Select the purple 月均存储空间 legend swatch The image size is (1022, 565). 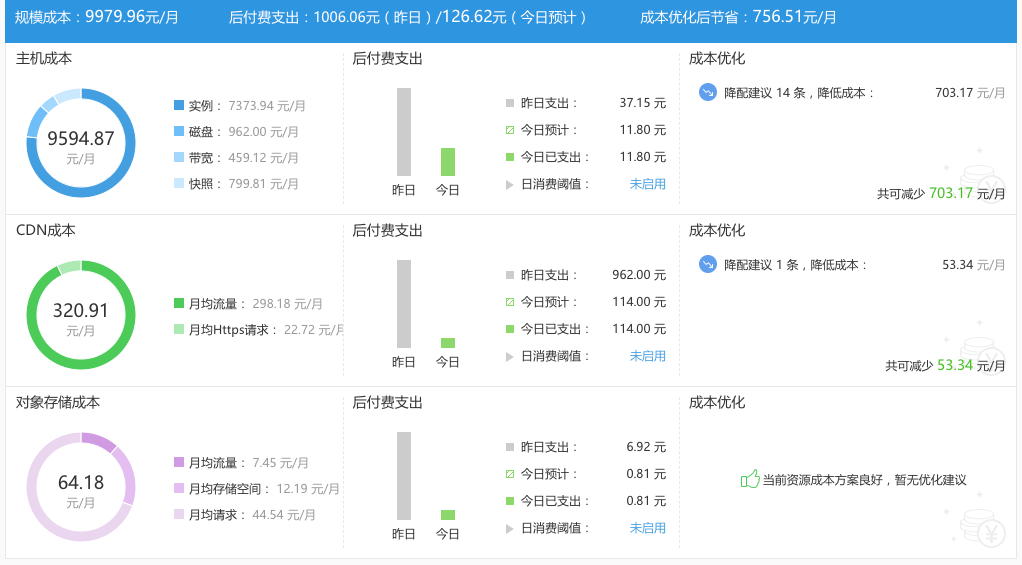point(179,489)
